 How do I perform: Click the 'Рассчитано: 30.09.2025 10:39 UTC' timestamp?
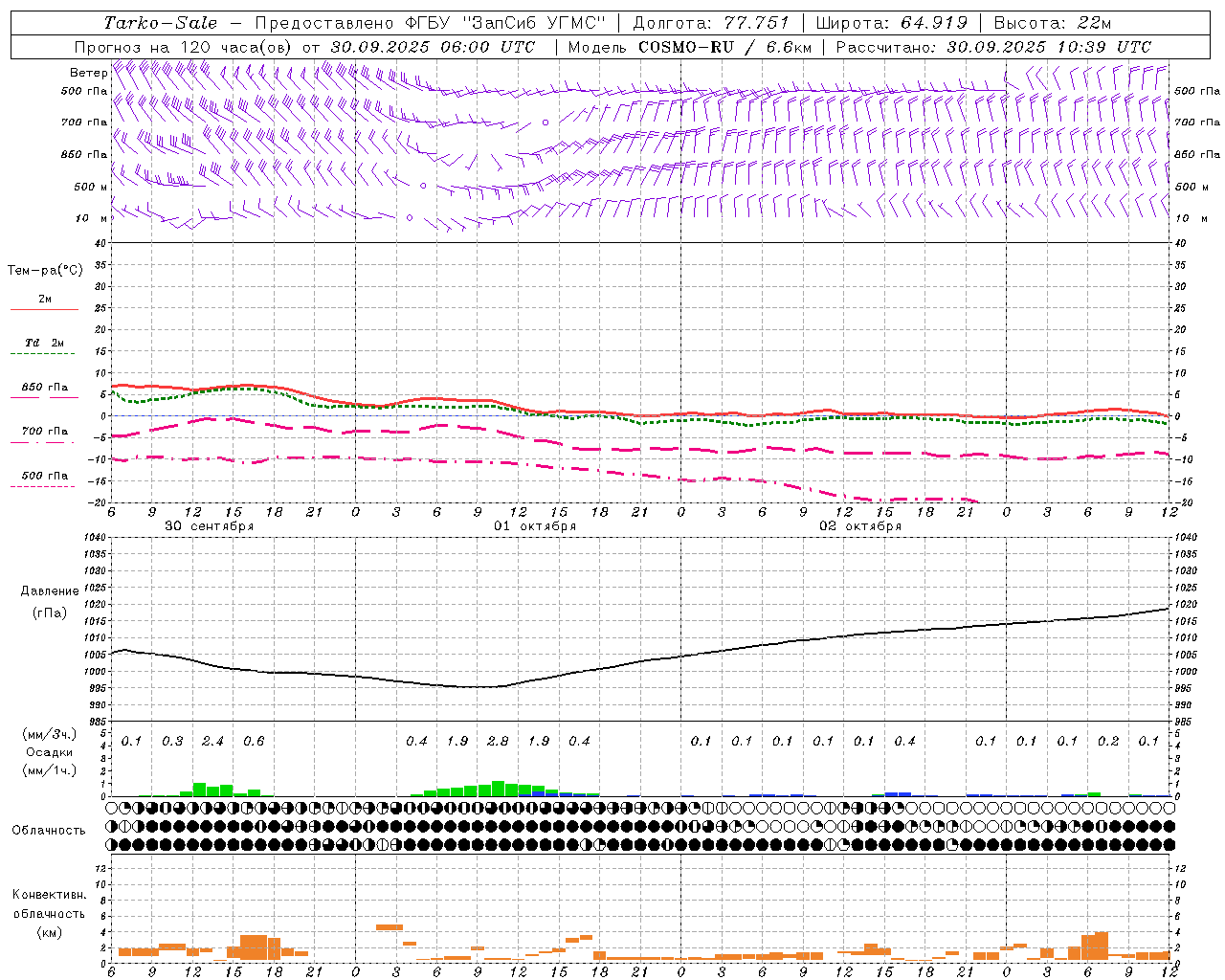(993, 47)
